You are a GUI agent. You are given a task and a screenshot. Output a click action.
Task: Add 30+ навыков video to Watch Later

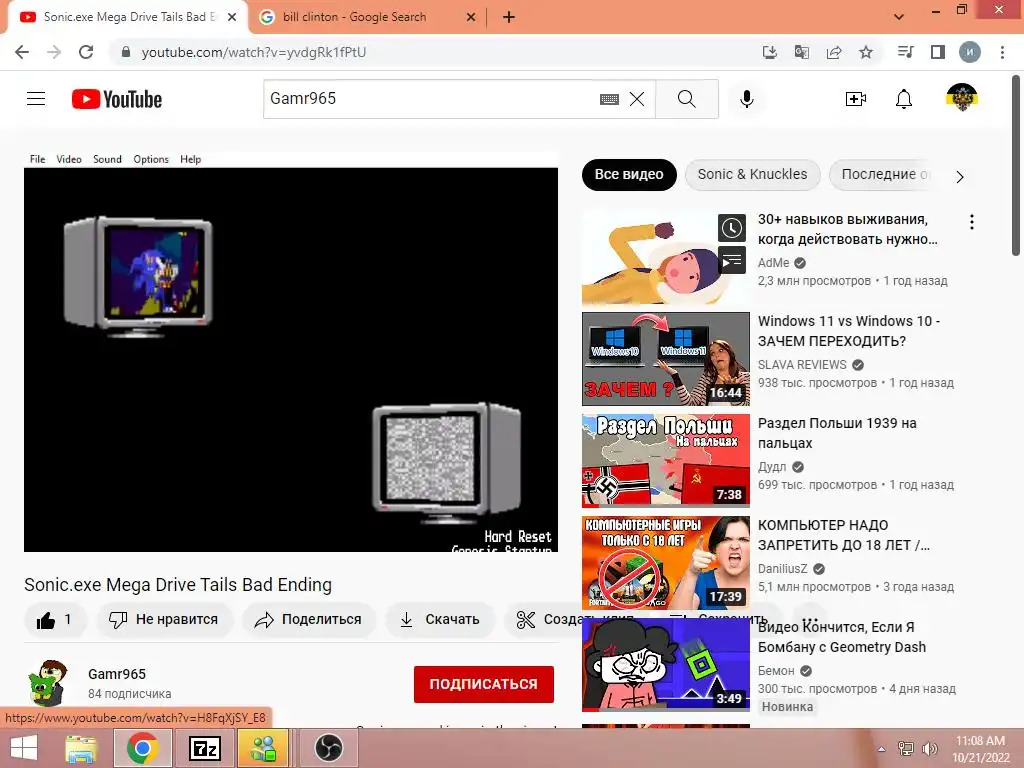[731, 228]
